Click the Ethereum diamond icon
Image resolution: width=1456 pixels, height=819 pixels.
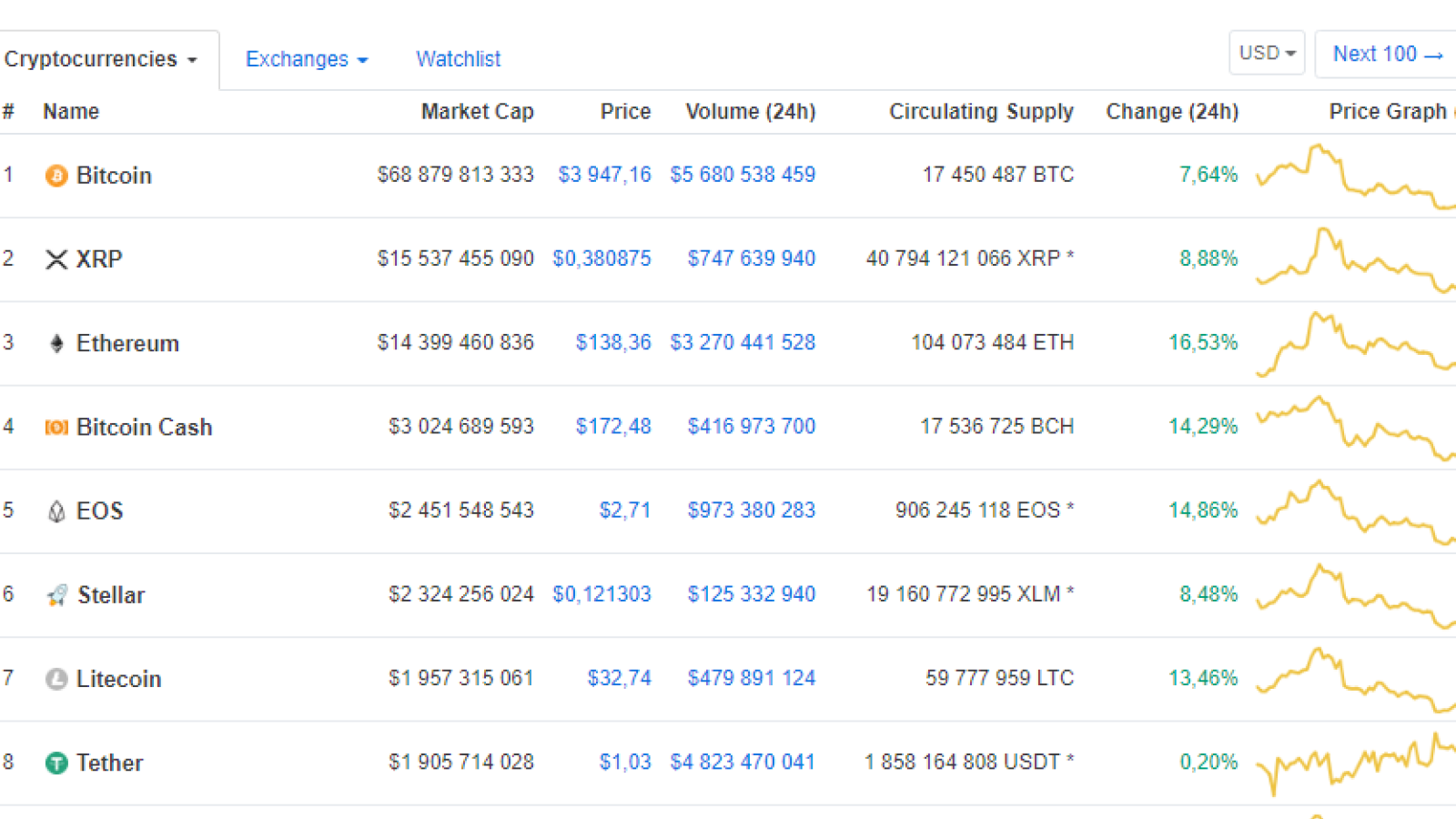click(x=56, y=343)
